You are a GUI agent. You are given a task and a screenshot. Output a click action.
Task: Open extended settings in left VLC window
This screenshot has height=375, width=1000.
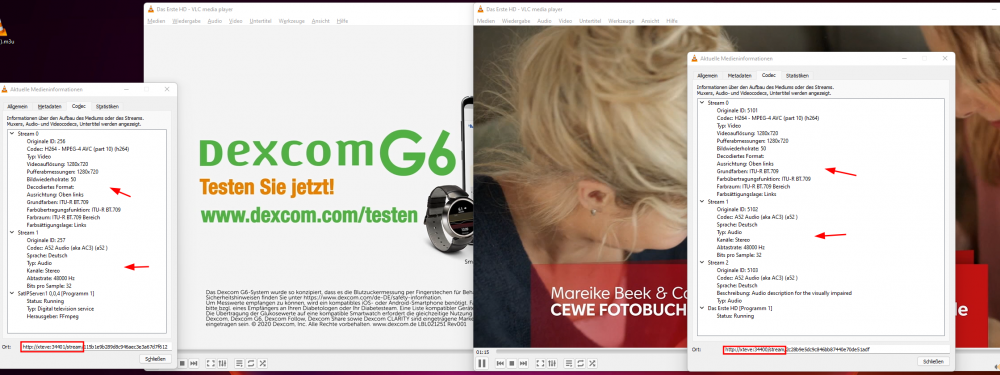point(223,363)
